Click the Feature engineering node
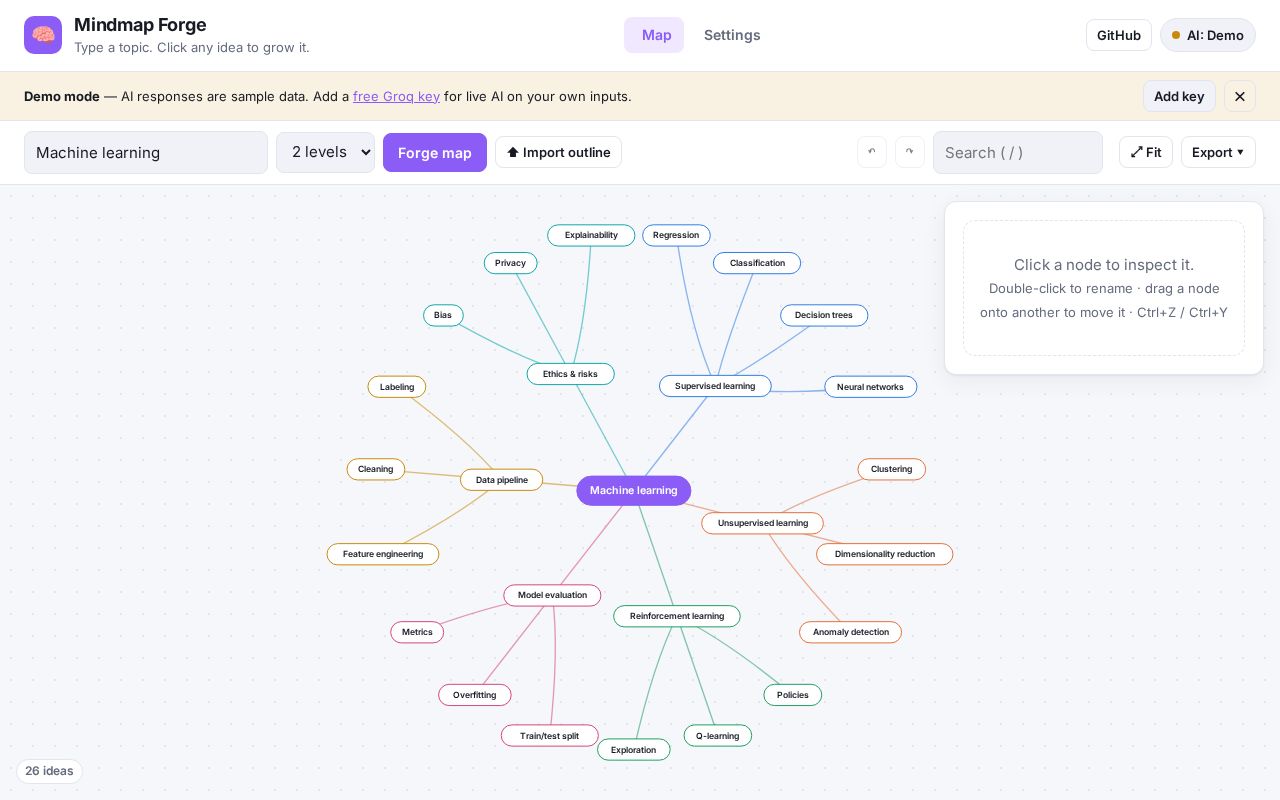The image size is (1280, 800). (x=383, y=554)
